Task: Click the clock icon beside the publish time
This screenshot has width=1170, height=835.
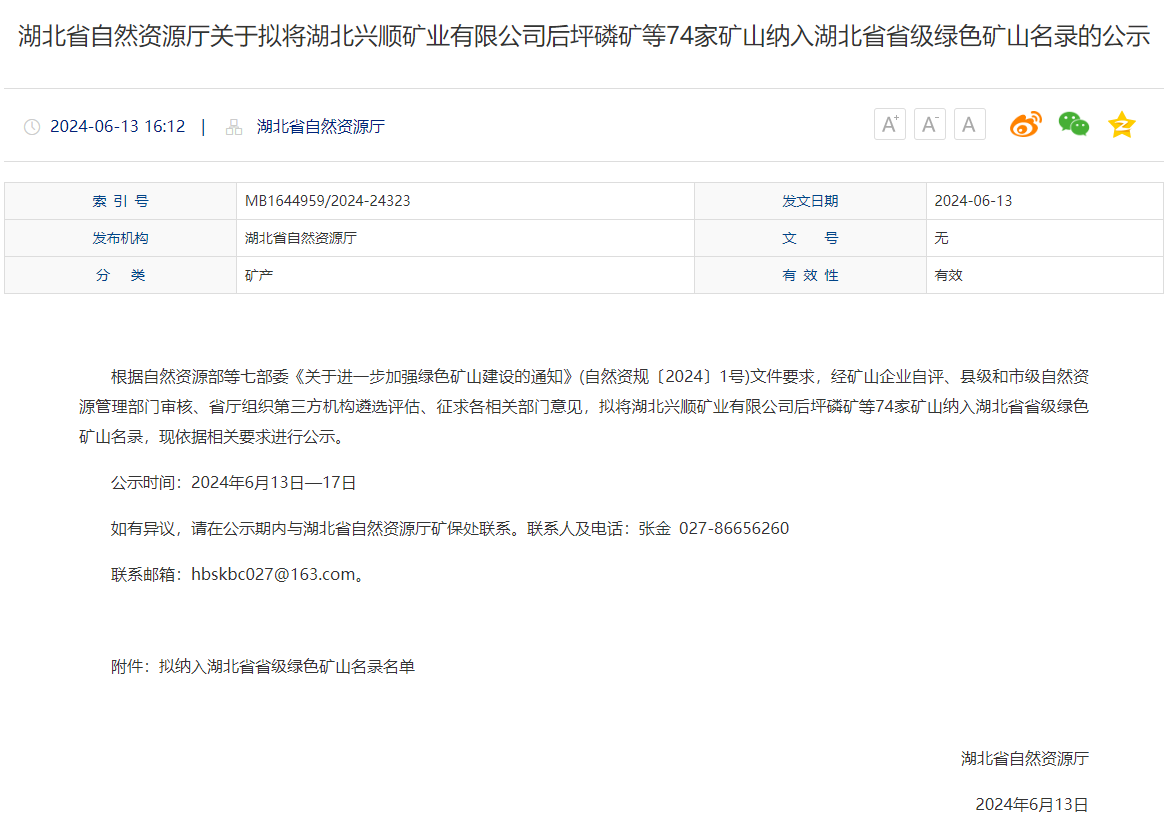Action: [32, 127]
